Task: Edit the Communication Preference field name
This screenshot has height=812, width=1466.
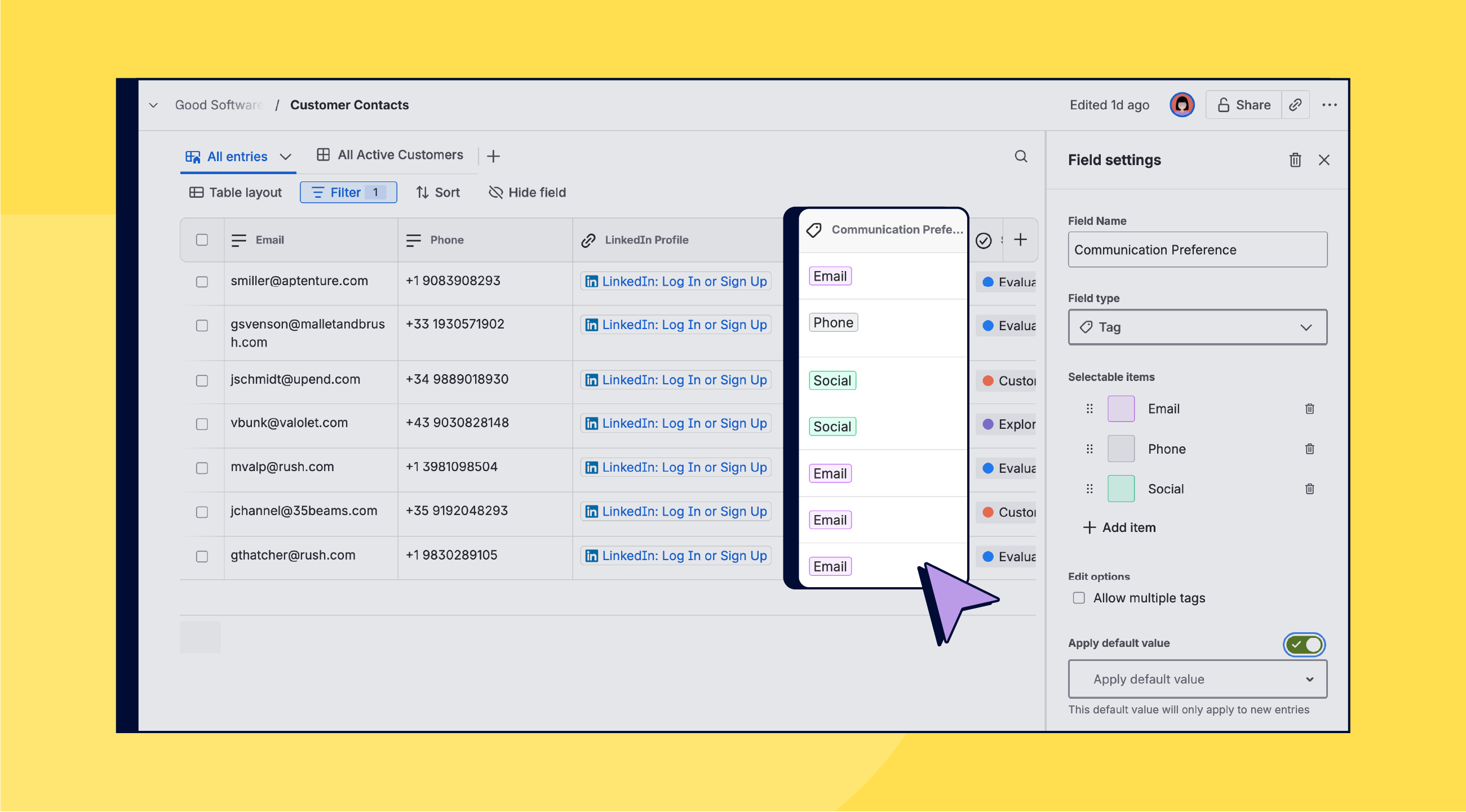Action: point(1197,249)
